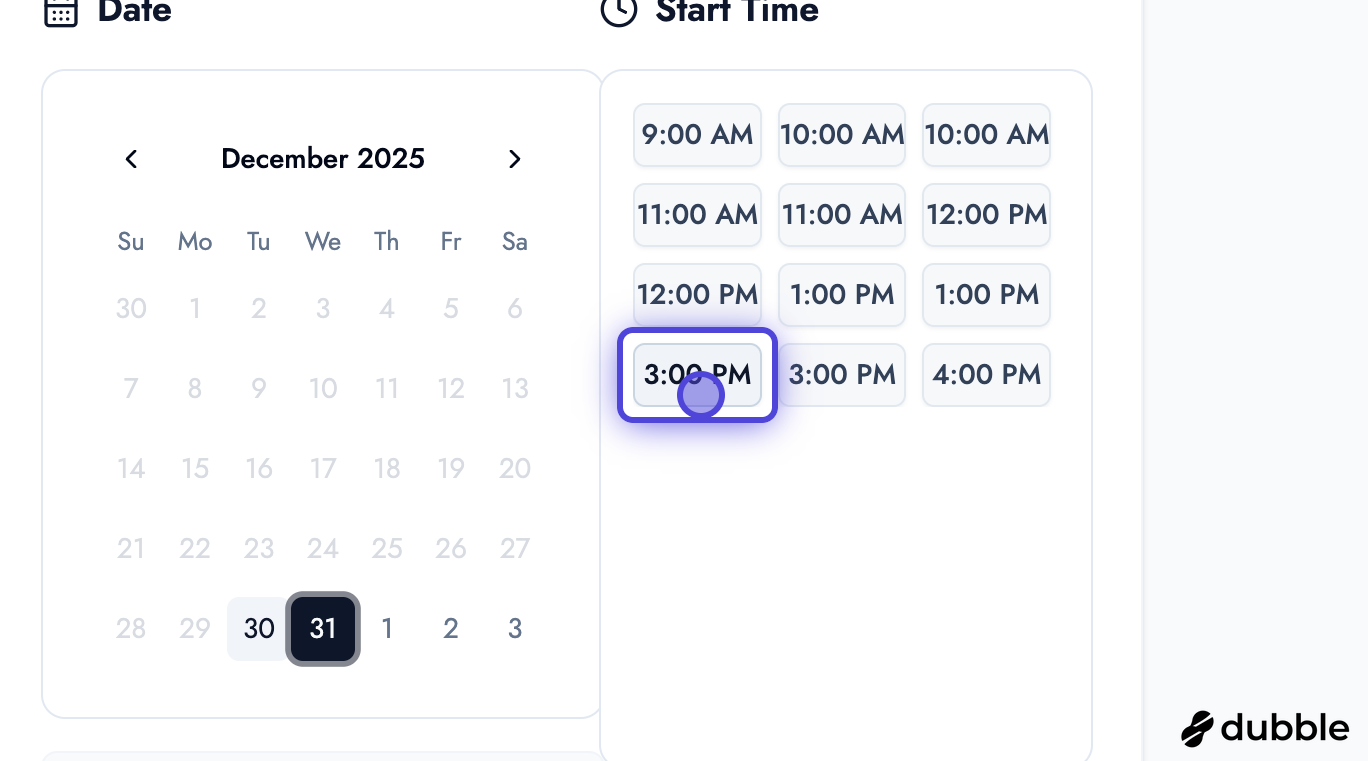Click the calendar icon beside Date
Image resolution: width=1368 pixels, height=761 pixels.
[x=61, y=12]
